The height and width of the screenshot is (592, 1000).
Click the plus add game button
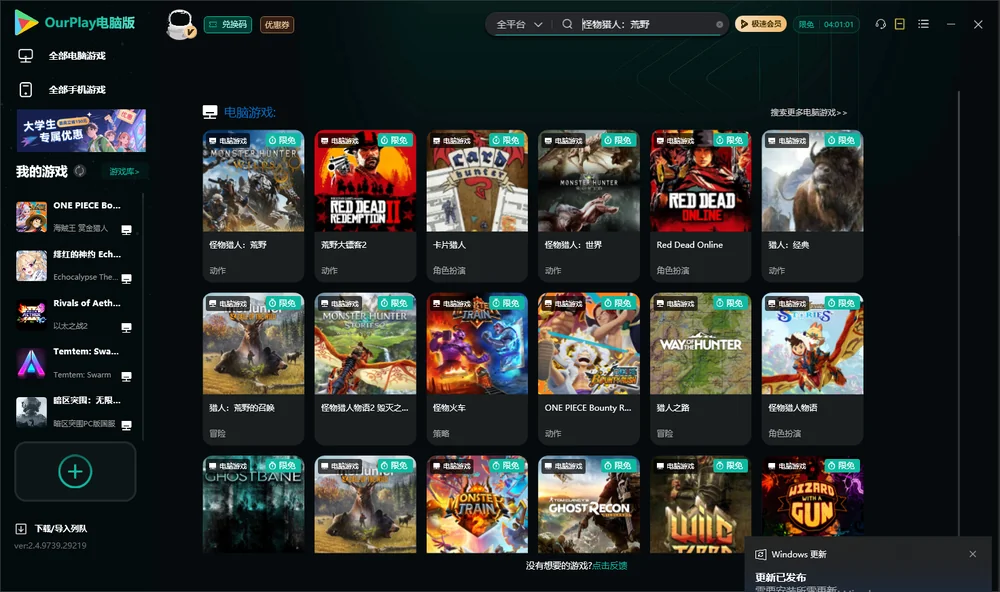click(x=75, y=471)
